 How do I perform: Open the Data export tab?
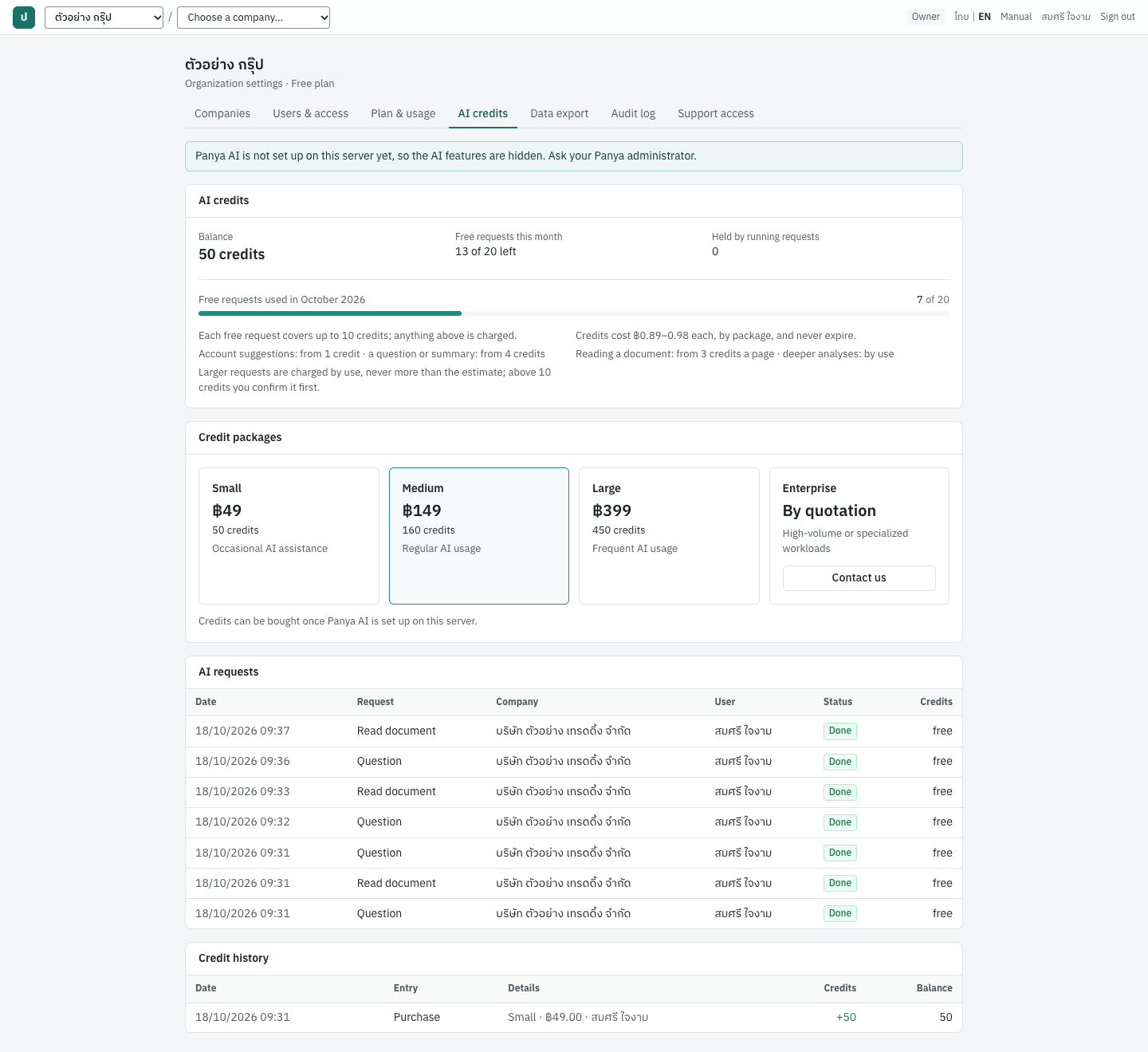560,113
